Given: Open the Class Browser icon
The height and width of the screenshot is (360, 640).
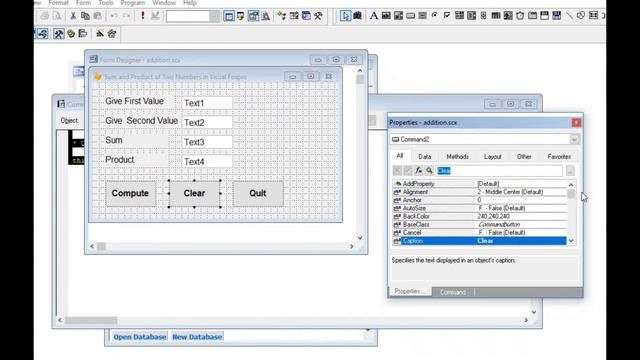Looking at the screenshot, I should pyautogui.click(x=282, y=16).
